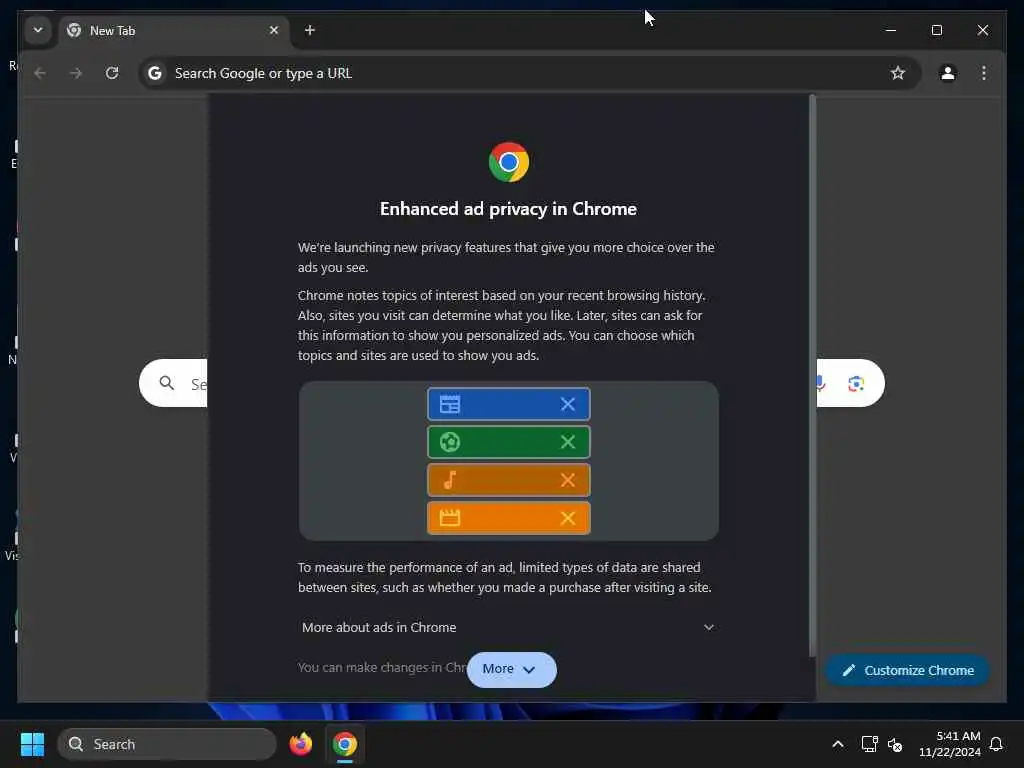1024x768 pixels.
Task: Open the Chrome three-dot menu
Action: coord(984,73)
